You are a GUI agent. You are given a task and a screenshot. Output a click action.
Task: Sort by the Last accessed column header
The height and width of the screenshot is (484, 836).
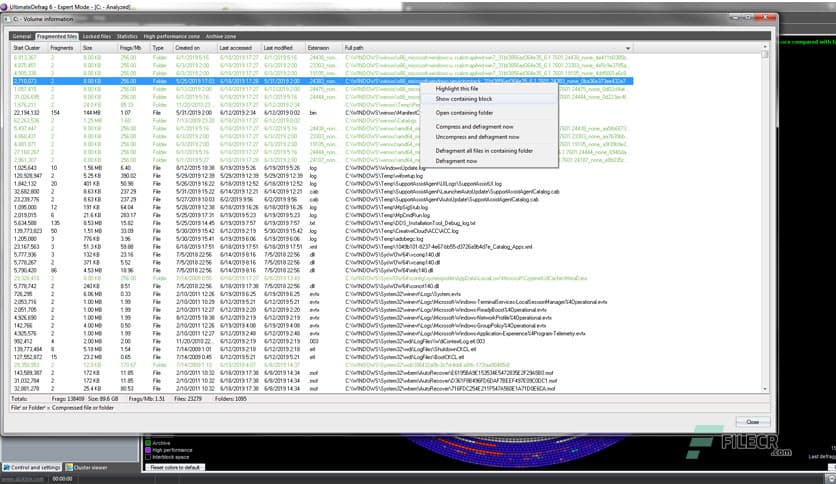pos(239,48)
